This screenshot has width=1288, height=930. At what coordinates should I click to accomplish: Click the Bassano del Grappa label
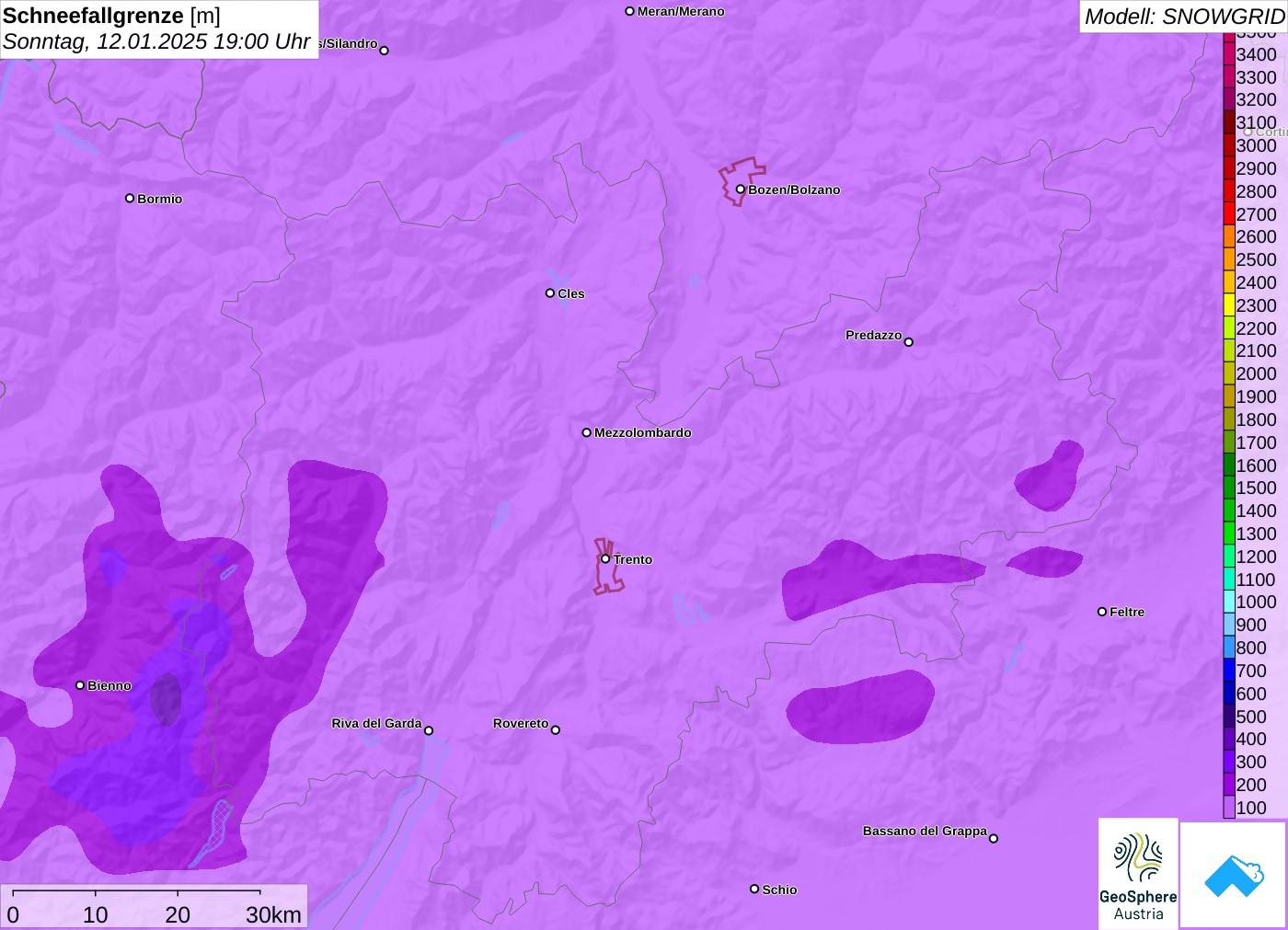925,831
